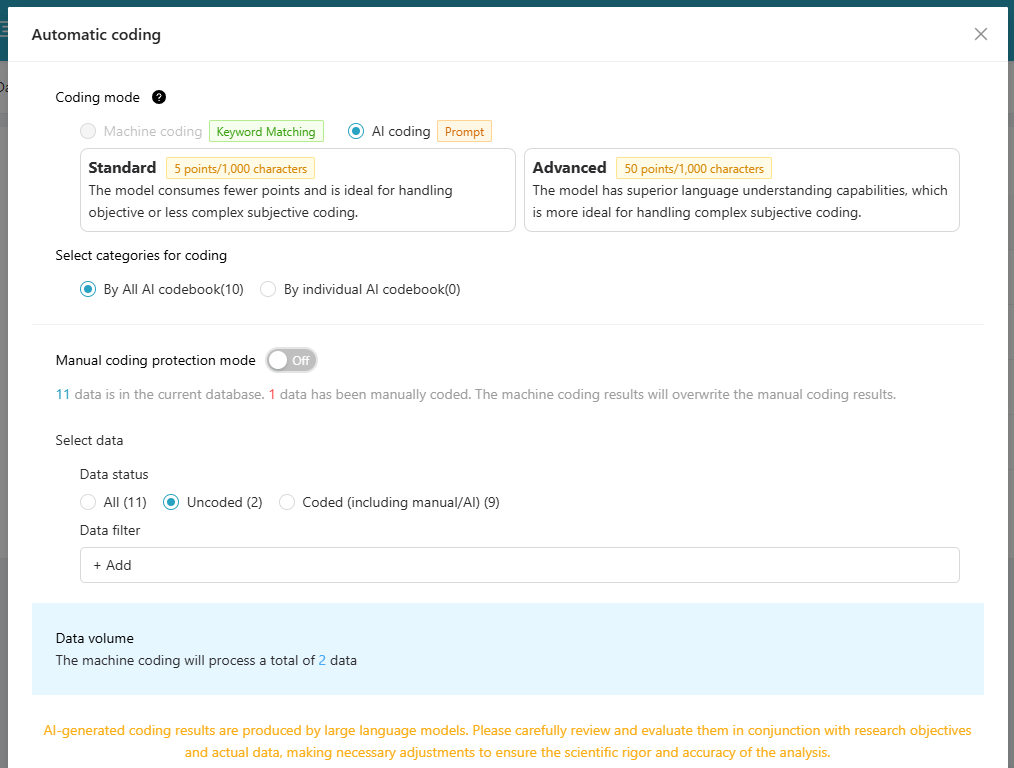Click the orange Prompt tag
The width and height of the screenshot is (1014, 768).
click(x=464, y=131)
